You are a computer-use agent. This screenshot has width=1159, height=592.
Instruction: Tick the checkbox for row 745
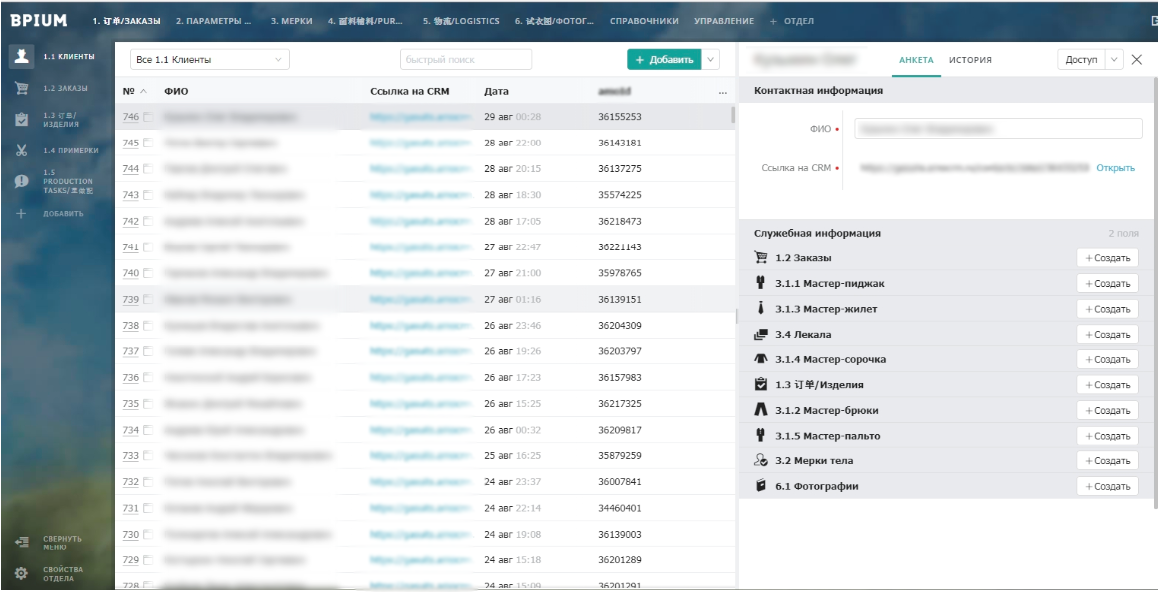tap(148, 143)
